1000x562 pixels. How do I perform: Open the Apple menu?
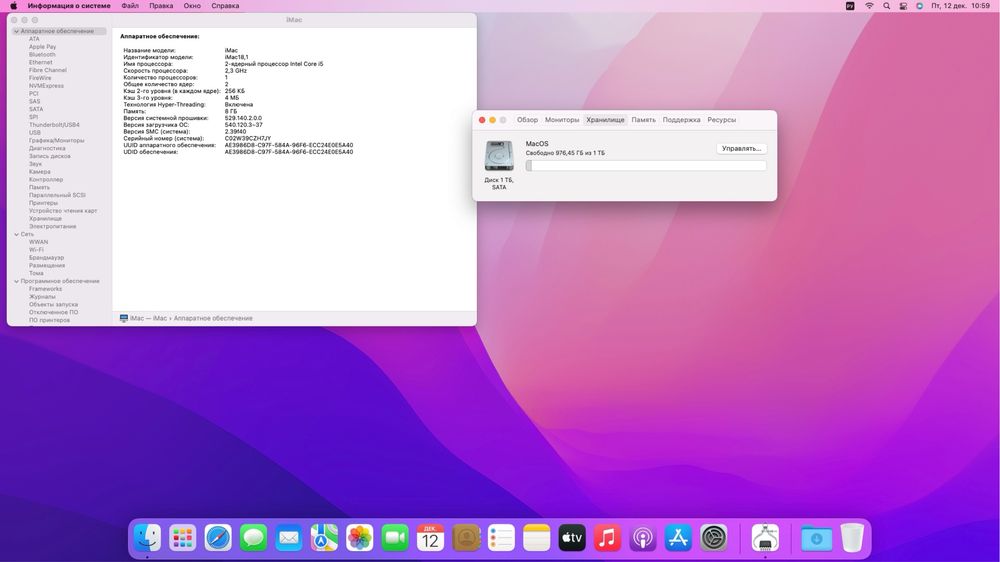point(13,6)
